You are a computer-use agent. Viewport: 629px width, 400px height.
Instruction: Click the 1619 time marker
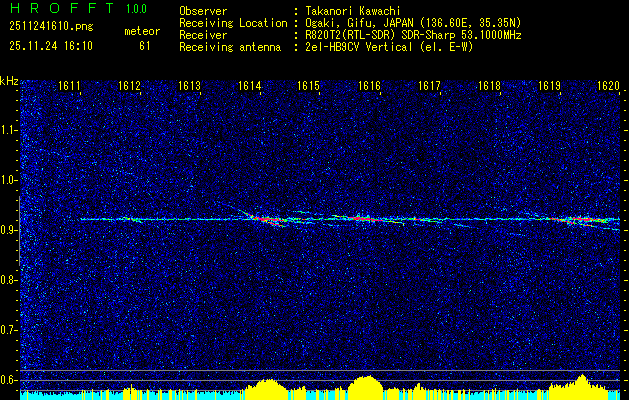coord(549,86)
